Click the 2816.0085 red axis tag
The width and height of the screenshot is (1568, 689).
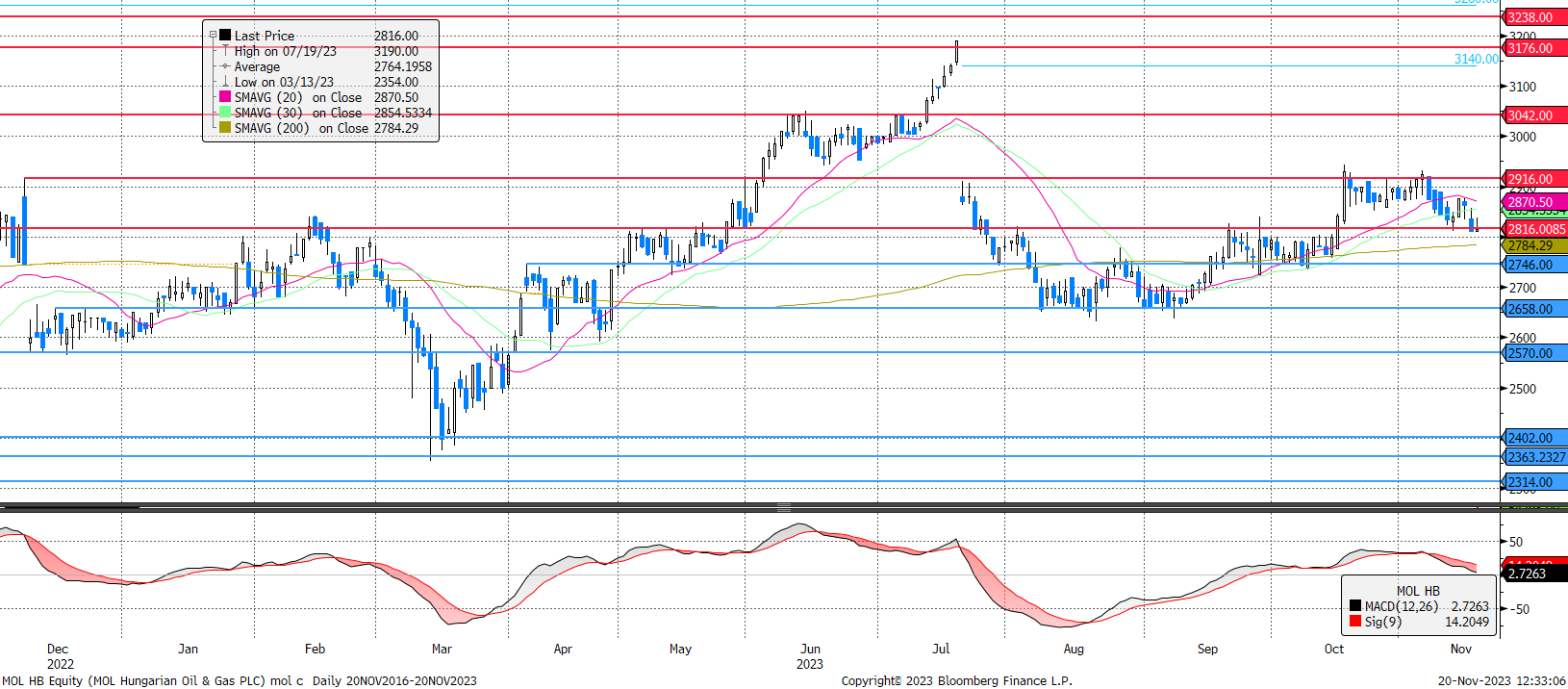point(1535,229)
